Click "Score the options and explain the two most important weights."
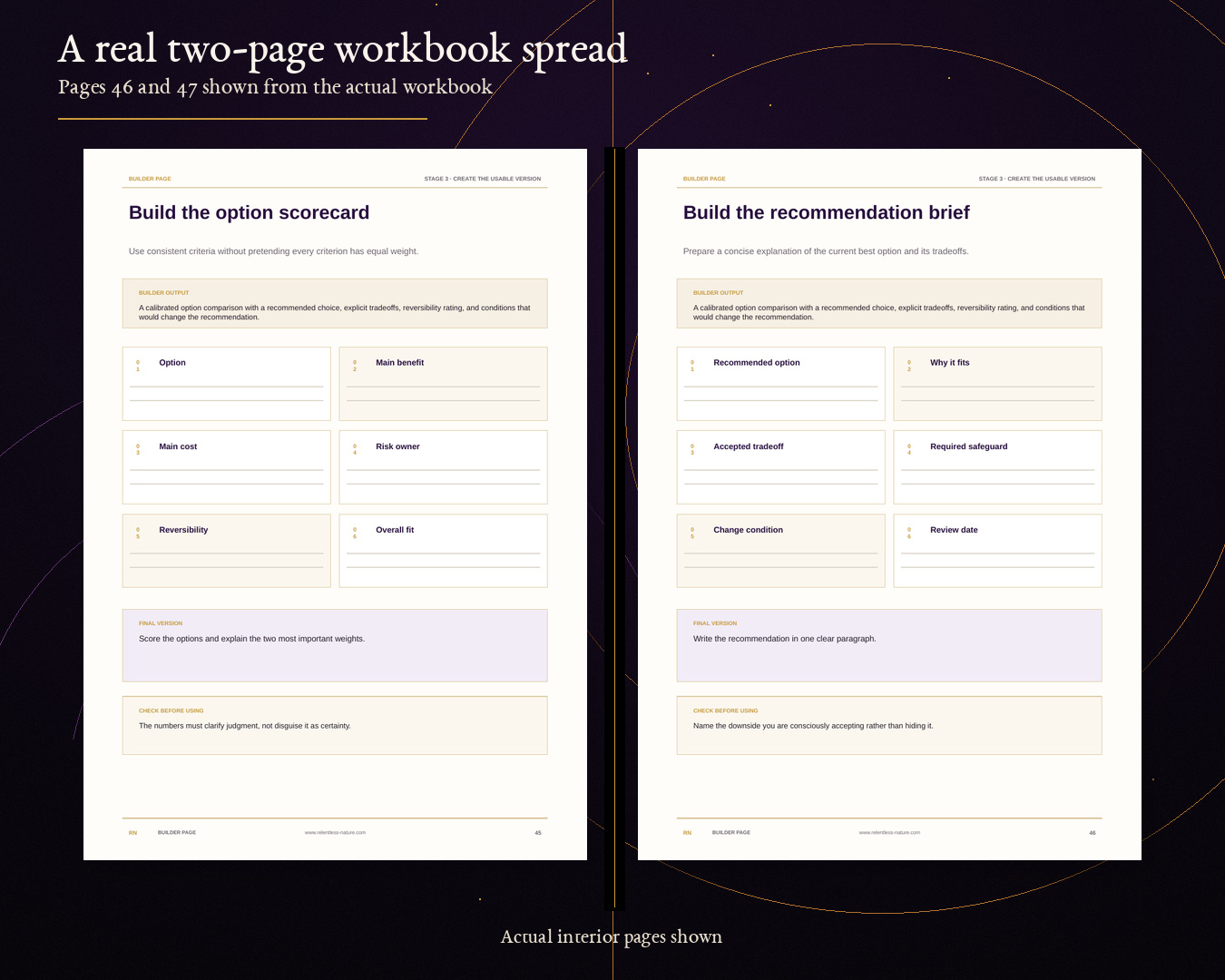Image resolution: width=1225 pixels, height=980 pixels. (251, 639)
